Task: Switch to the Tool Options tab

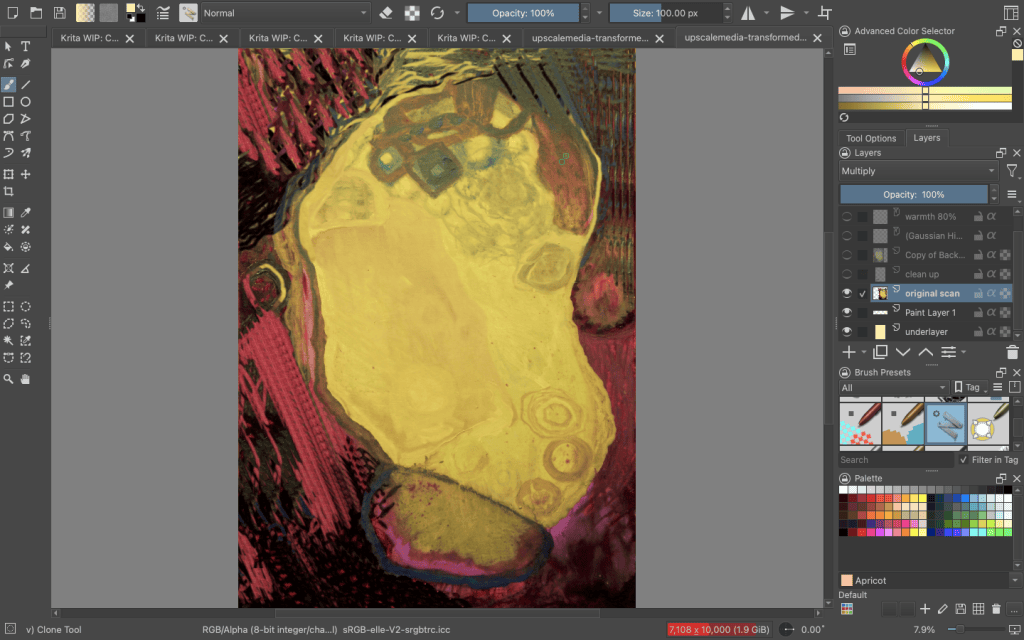Action: (871, 138)
